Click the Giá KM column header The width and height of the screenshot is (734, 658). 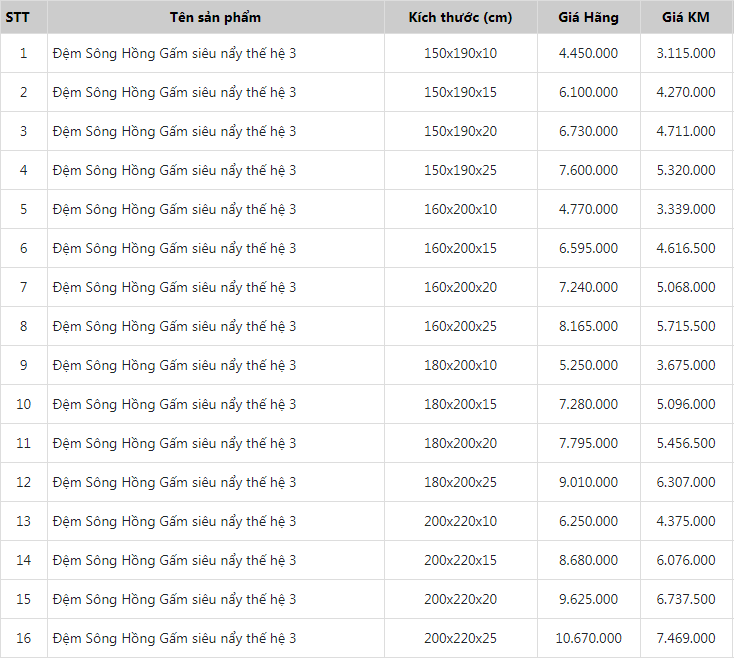point(686,18)
